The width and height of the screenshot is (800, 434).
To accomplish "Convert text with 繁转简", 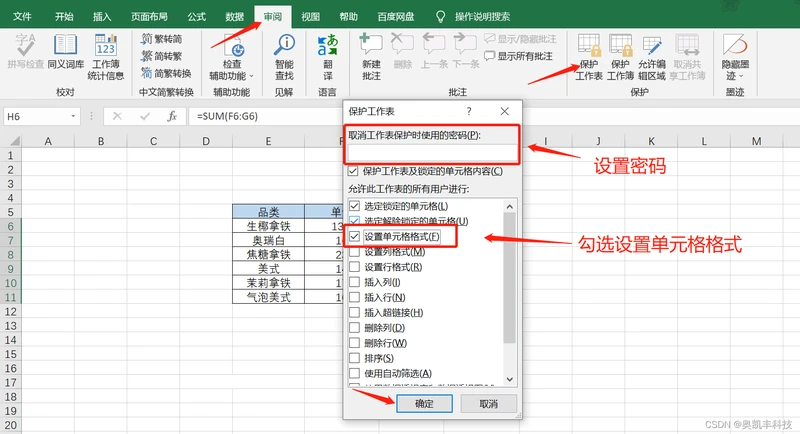I will coord(162,39).
